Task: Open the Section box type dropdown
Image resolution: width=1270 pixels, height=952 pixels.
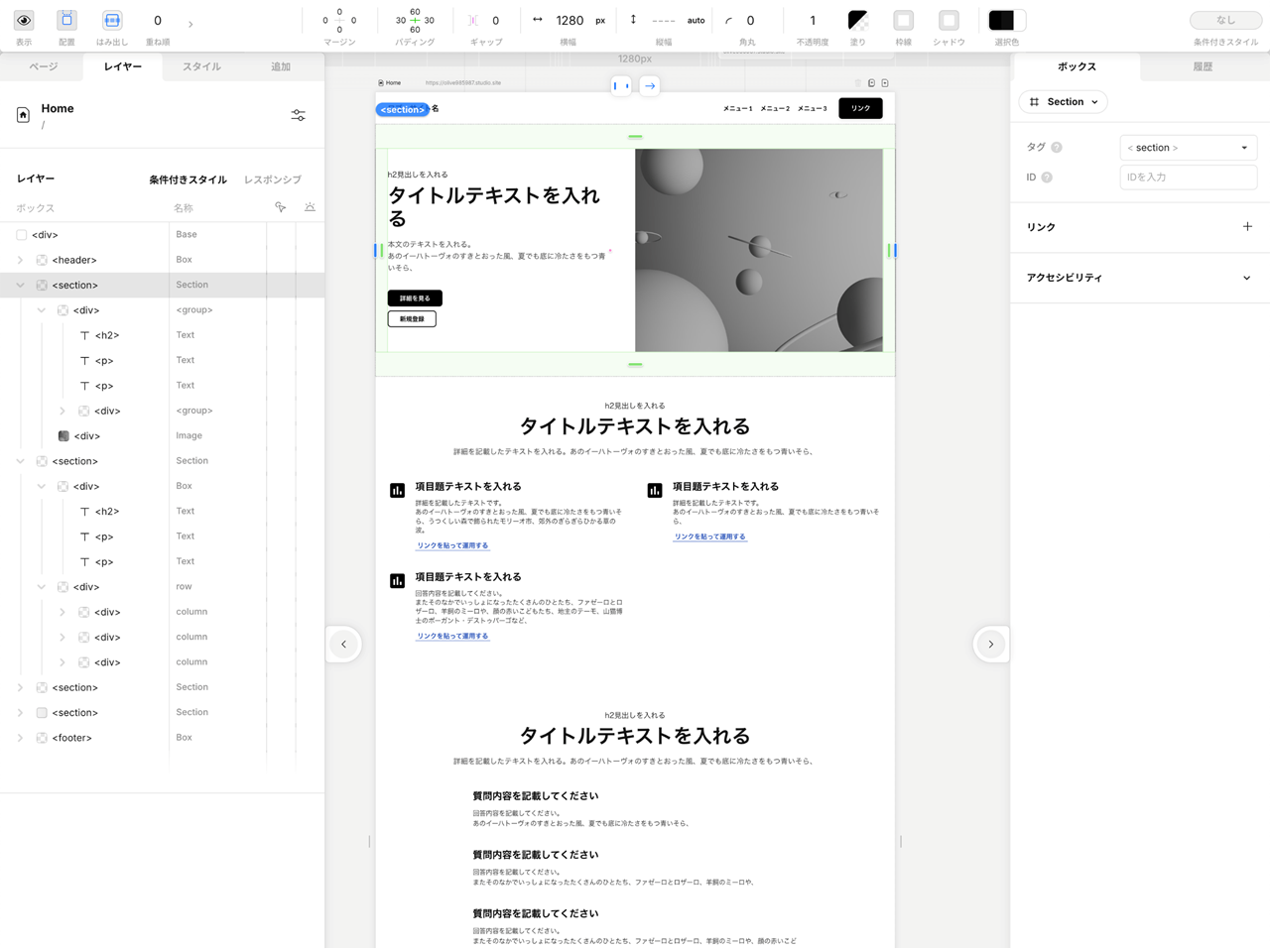Action: point(1064,102)
